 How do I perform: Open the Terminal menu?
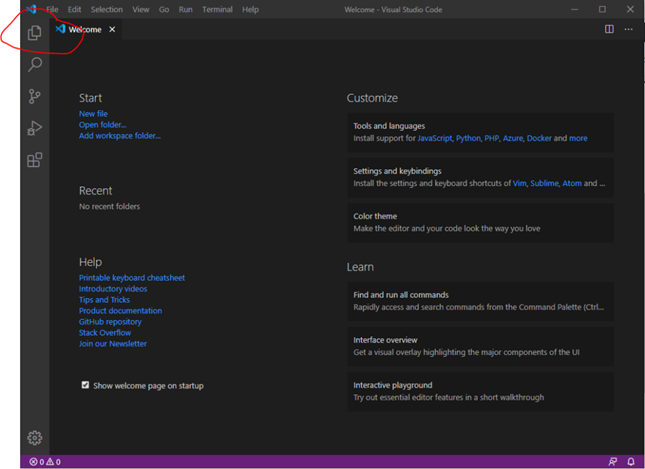[217, 9]
